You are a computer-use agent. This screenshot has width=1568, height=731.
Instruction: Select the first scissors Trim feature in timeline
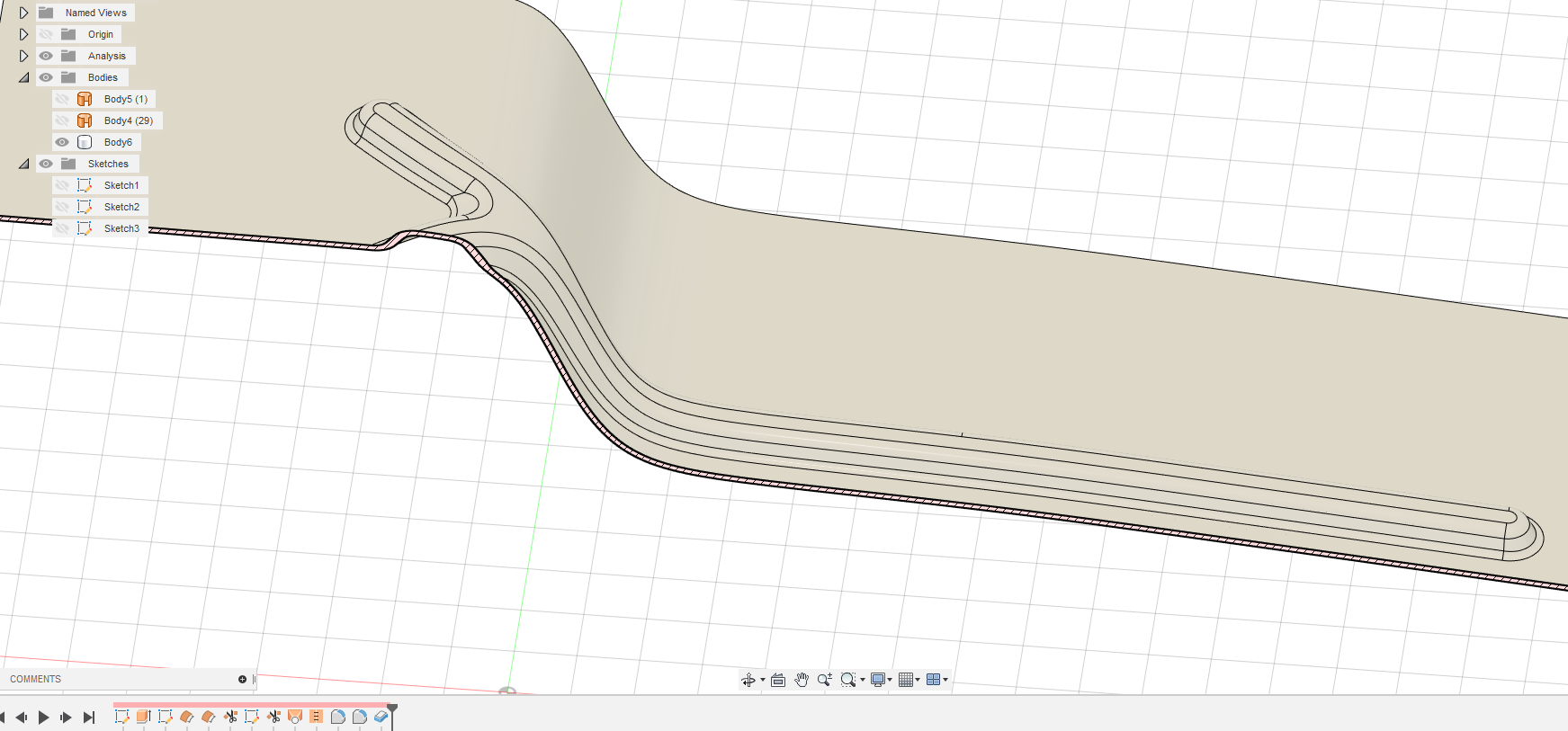[x=230, y=717]
